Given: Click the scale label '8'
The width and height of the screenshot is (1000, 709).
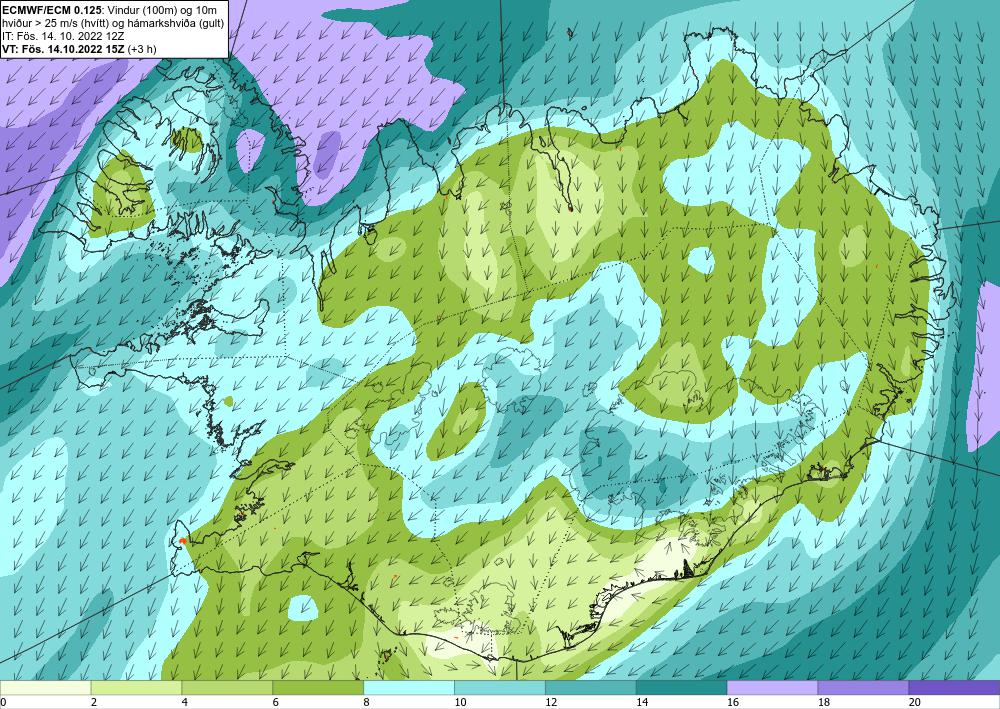Looking at the screenshot, I should 367,703.
